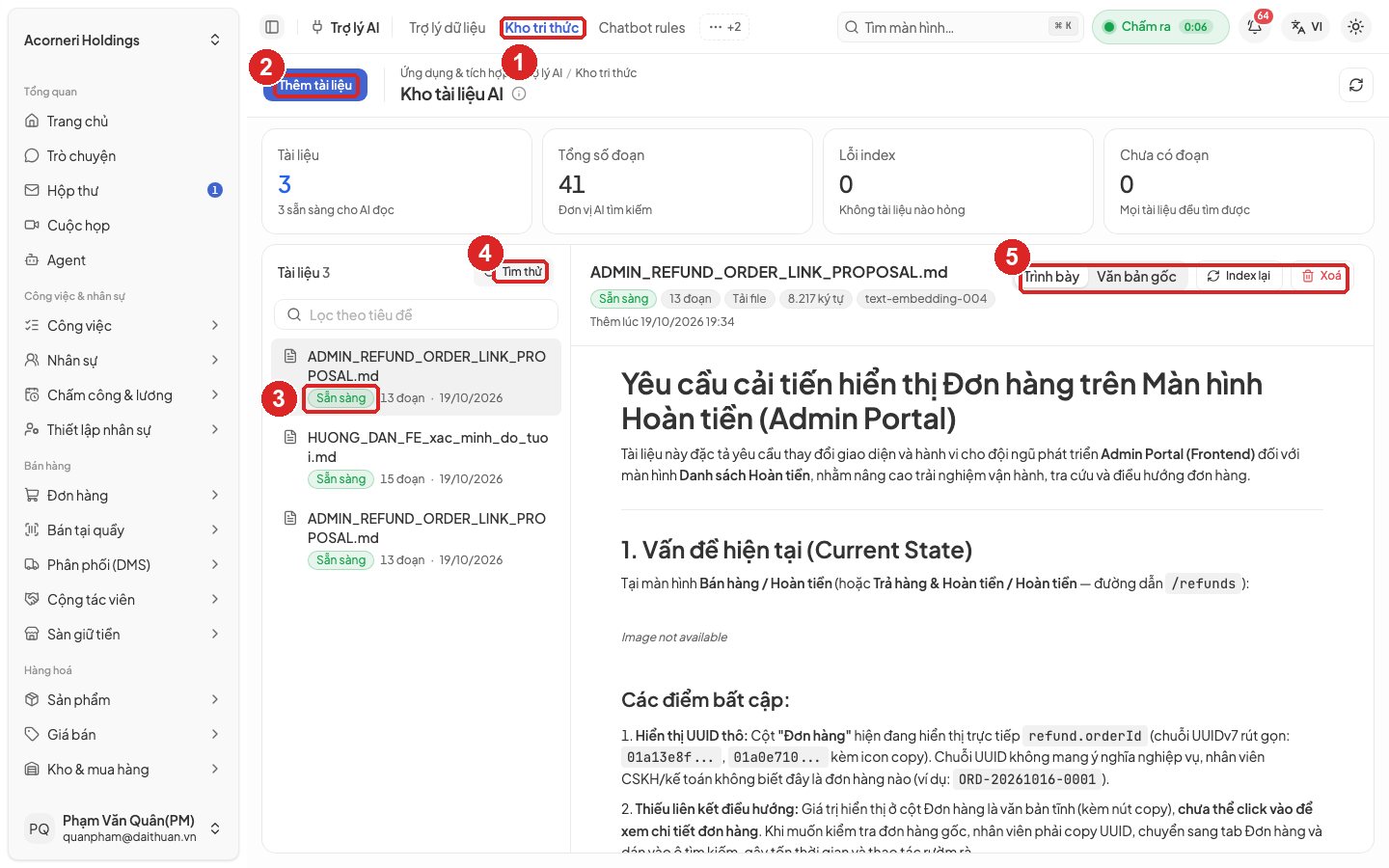Toggle the light/dark theme sun button

pyautogui.click(x=1356, y=27)
